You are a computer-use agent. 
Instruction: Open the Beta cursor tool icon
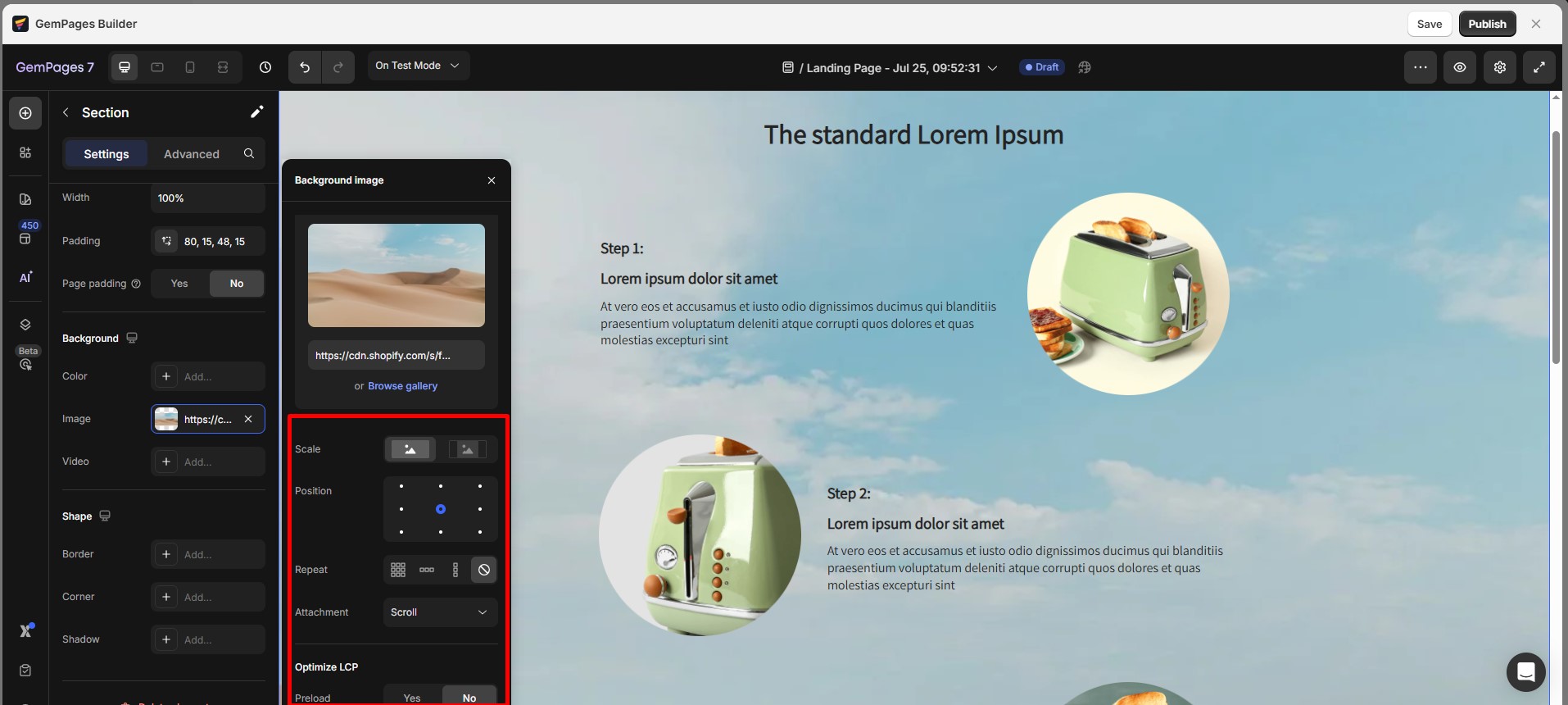click(x=25, y=365)
